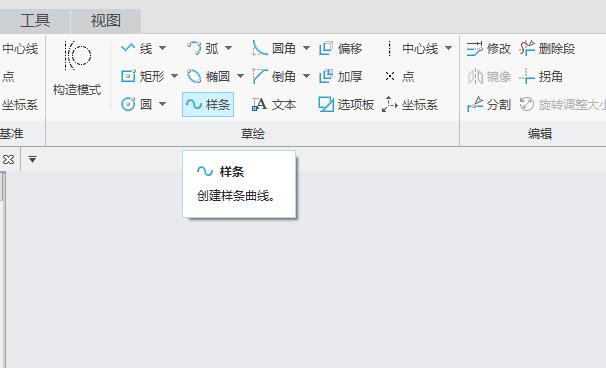Click the 镜像 mirror tool
This screenshot has height=368, width=606.
(x=489, y=77)
